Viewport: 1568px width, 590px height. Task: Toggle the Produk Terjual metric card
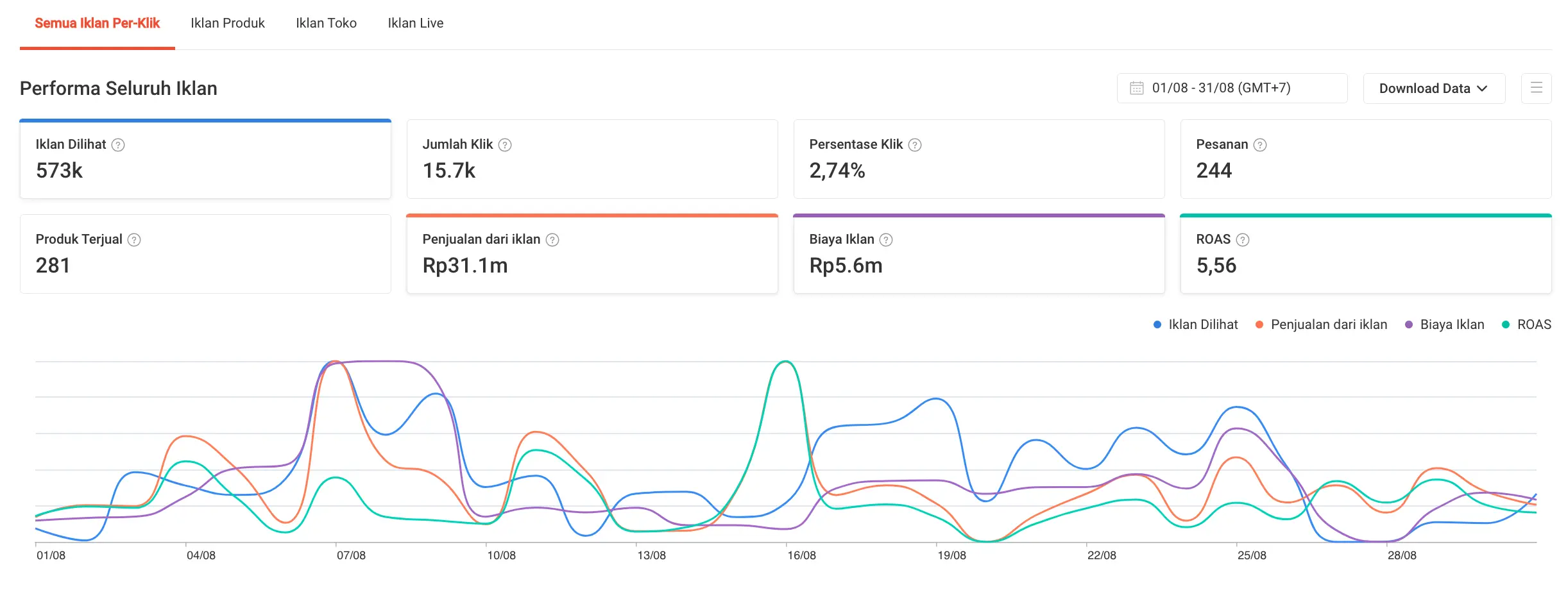[205, 254]
